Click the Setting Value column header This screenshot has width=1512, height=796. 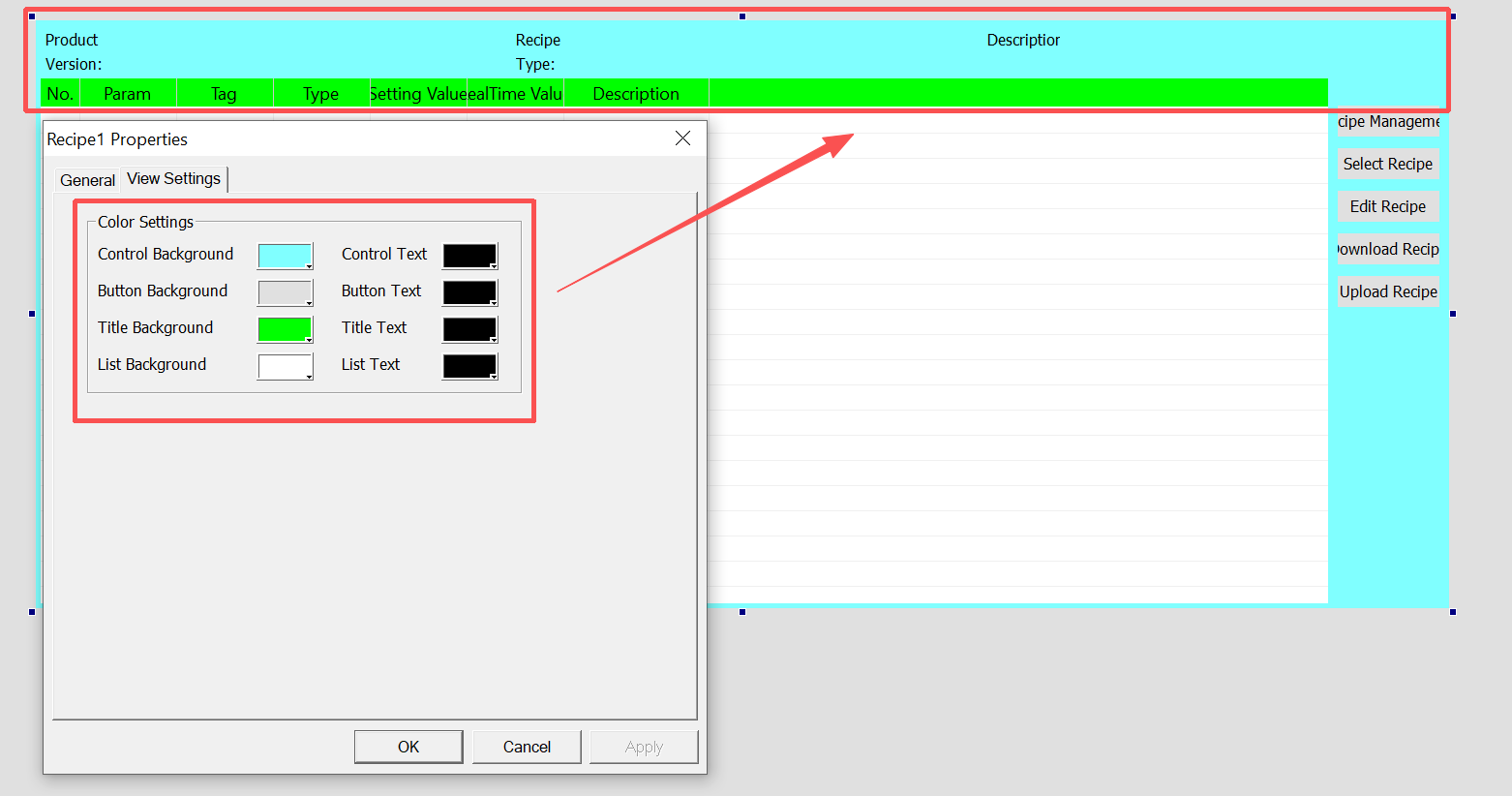tap(418, 94)
